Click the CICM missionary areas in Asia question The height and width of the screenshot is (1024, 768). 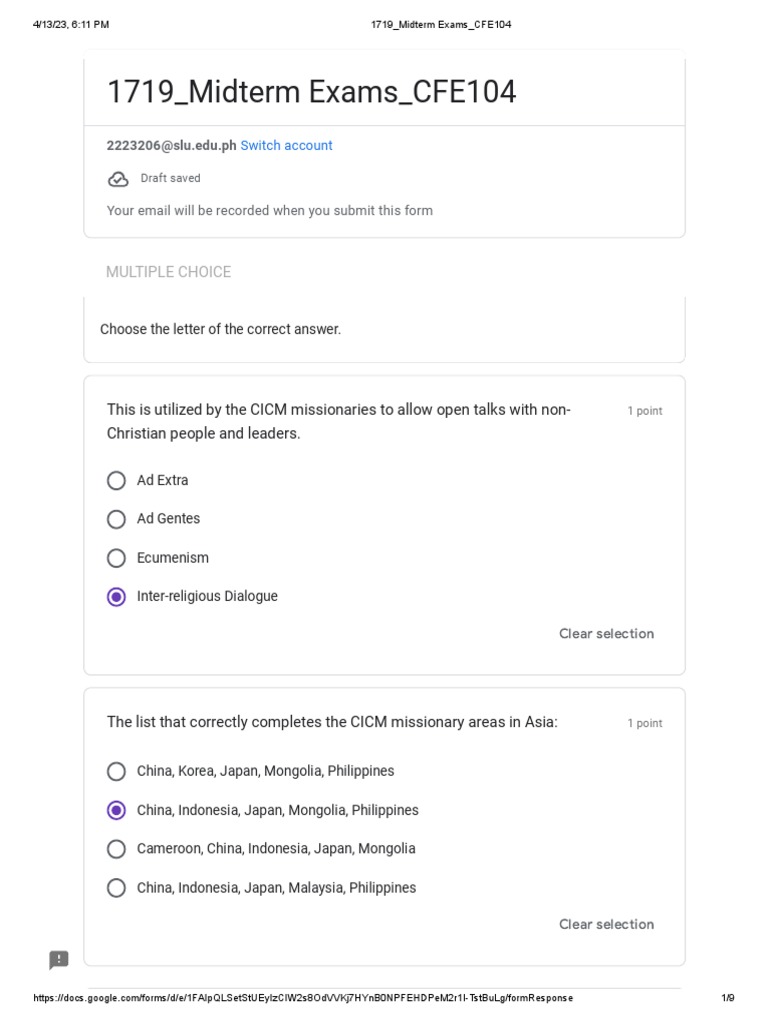(332, 723)
